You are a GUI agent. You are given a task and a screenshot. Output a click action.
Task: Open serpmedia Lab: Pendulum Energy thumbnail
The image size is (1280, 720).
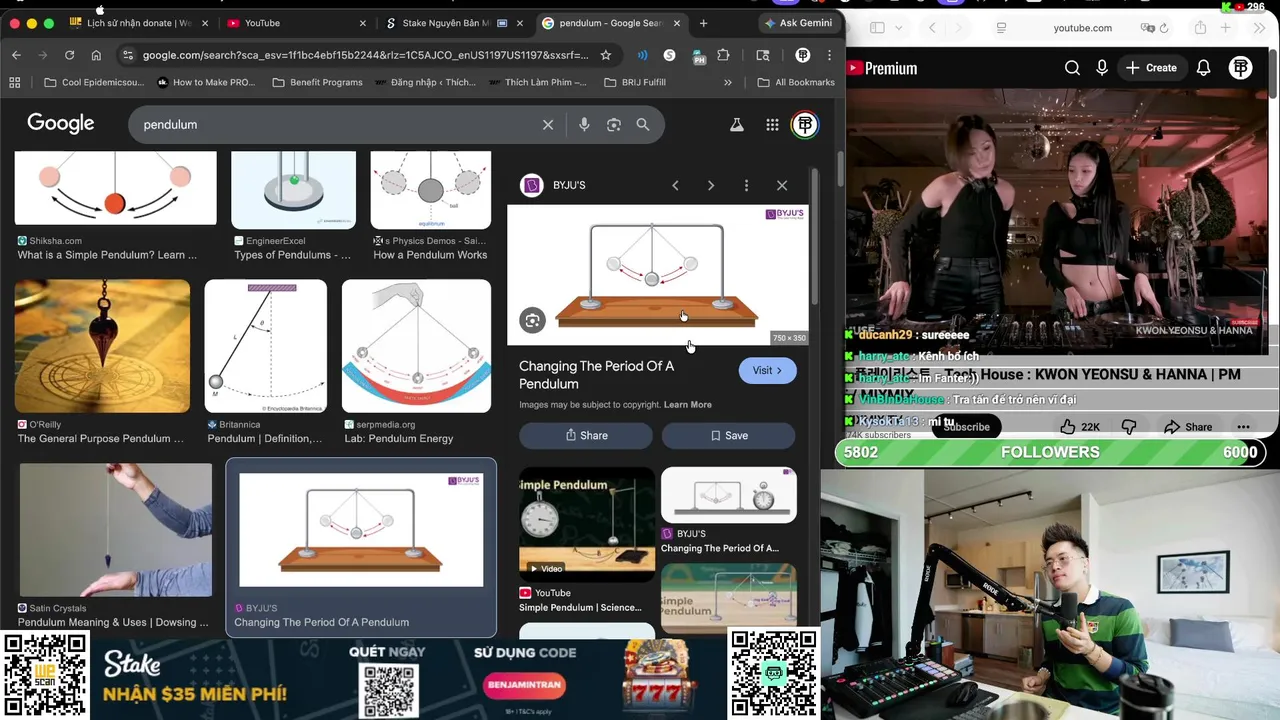[416, 346]
